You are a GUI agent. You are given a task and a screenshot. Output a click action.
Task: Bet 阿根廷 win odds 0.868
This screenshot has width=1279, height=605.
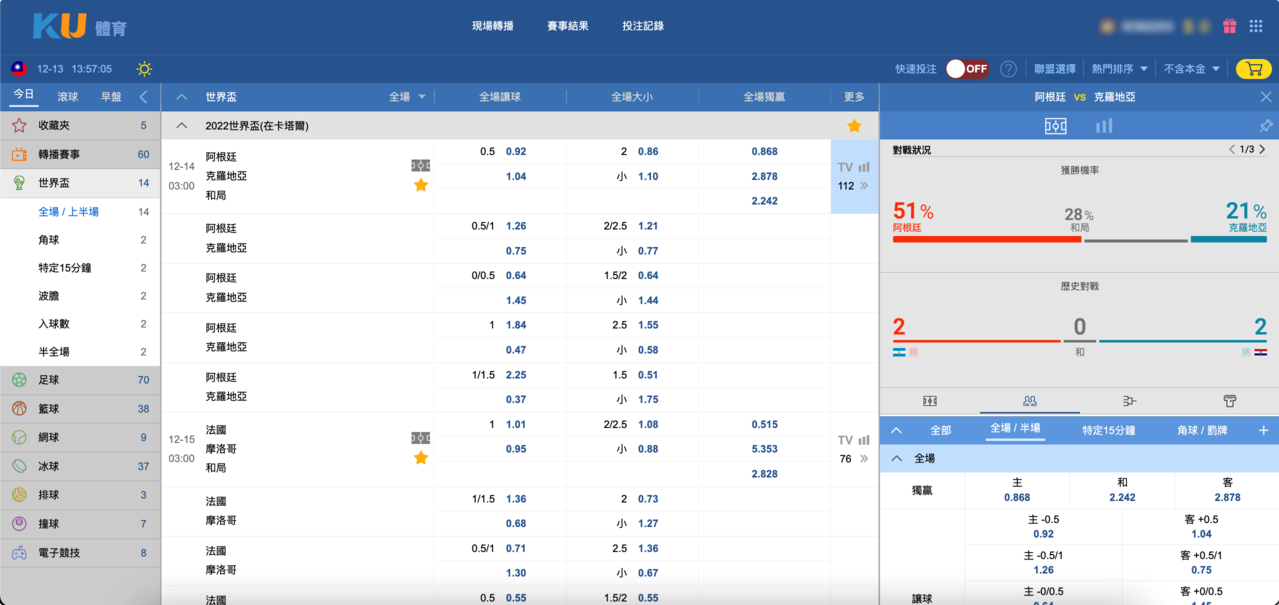[x=764, y=152]
